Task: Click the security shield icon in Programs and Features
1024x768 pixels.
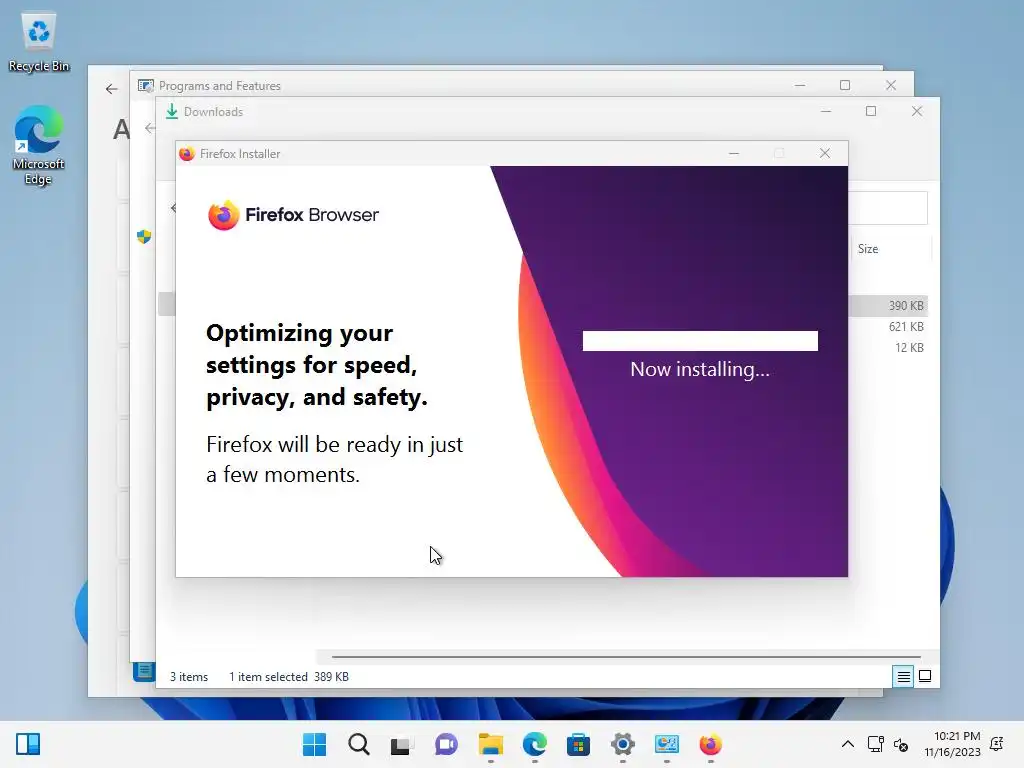Action: pos(144,236)
